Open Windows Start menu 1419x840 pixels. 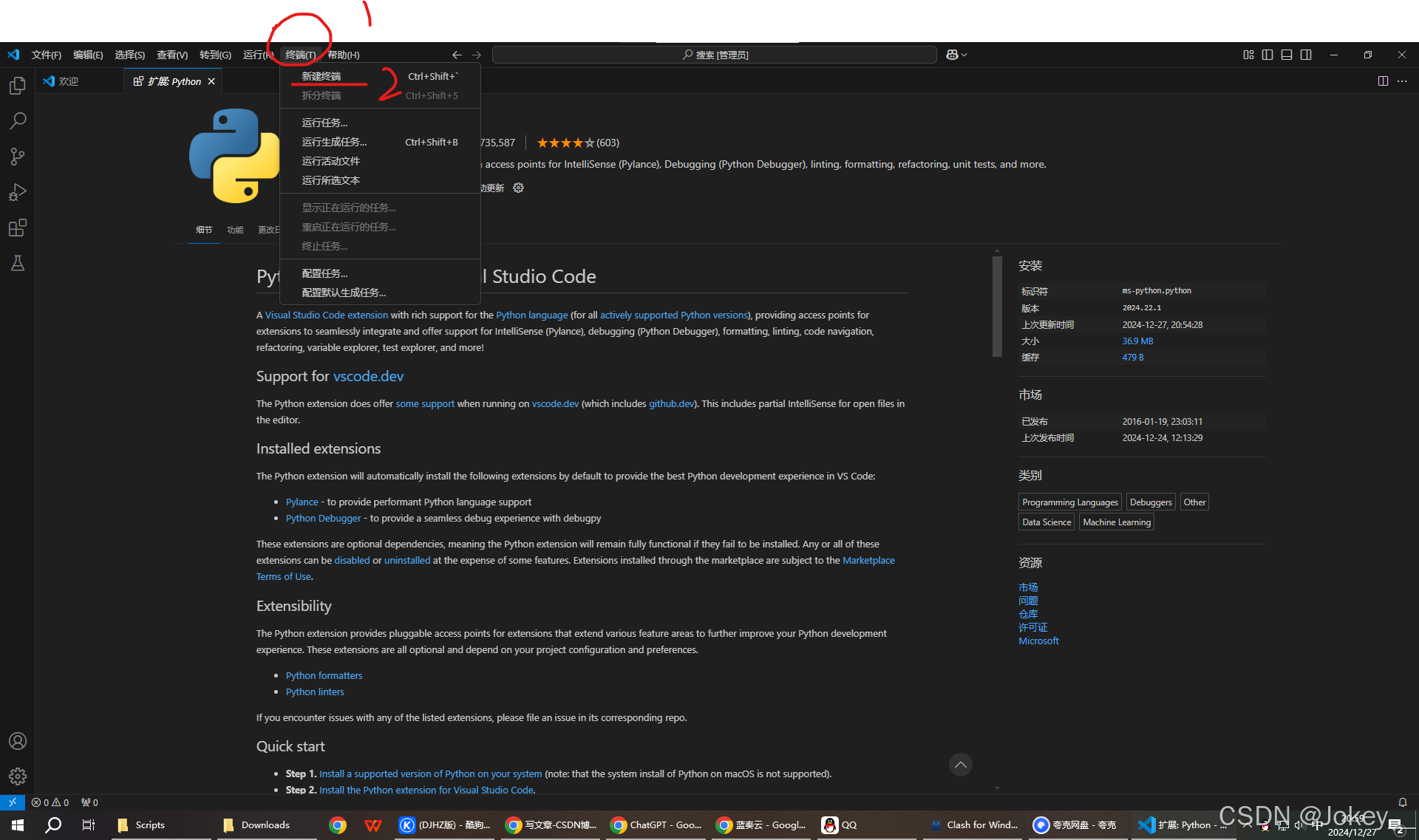point(18,825)
